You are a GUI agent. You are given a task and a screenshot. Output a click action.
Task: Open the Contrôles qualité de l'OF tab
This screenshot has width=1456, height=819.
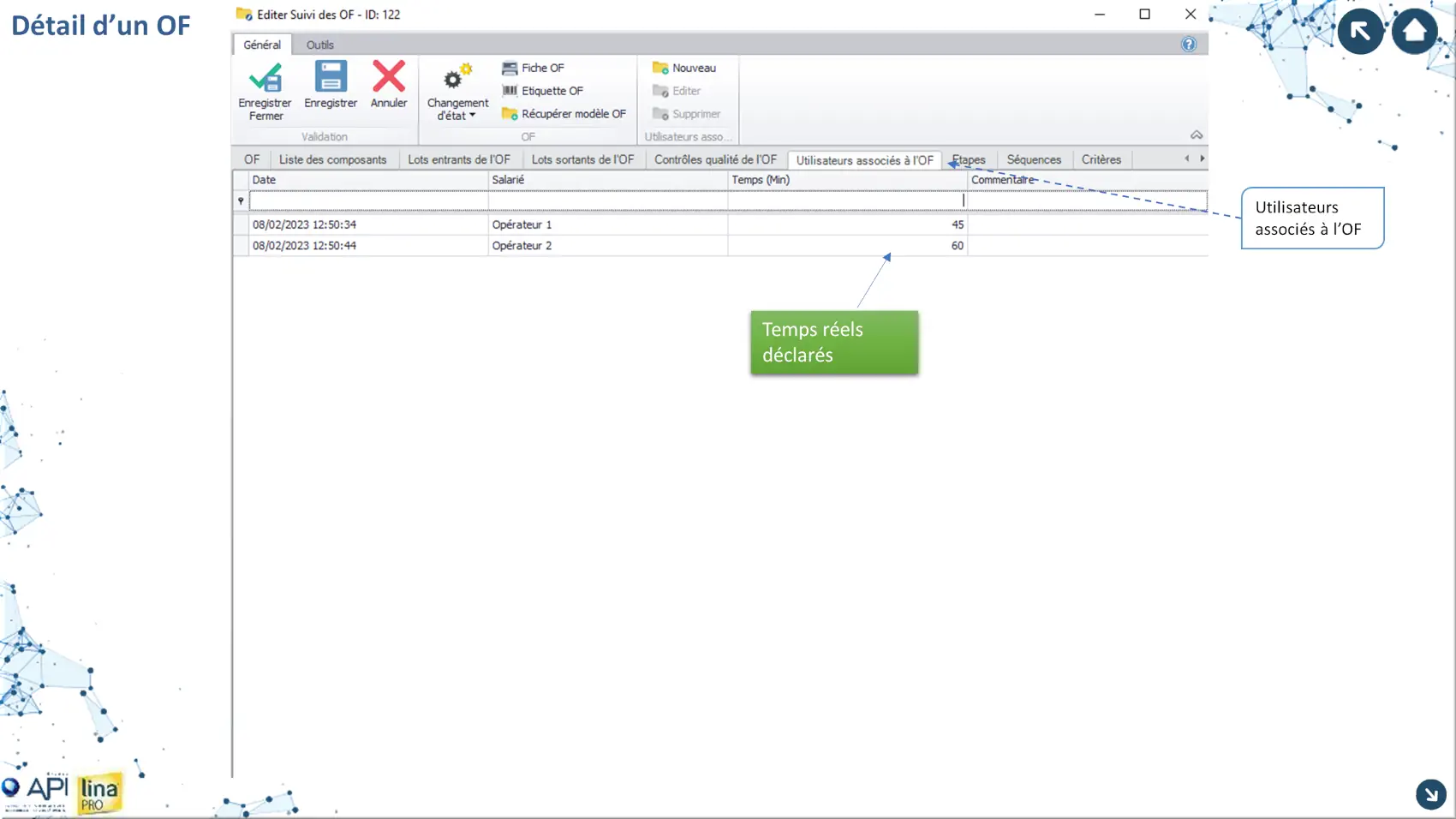(x=715, y=160)
